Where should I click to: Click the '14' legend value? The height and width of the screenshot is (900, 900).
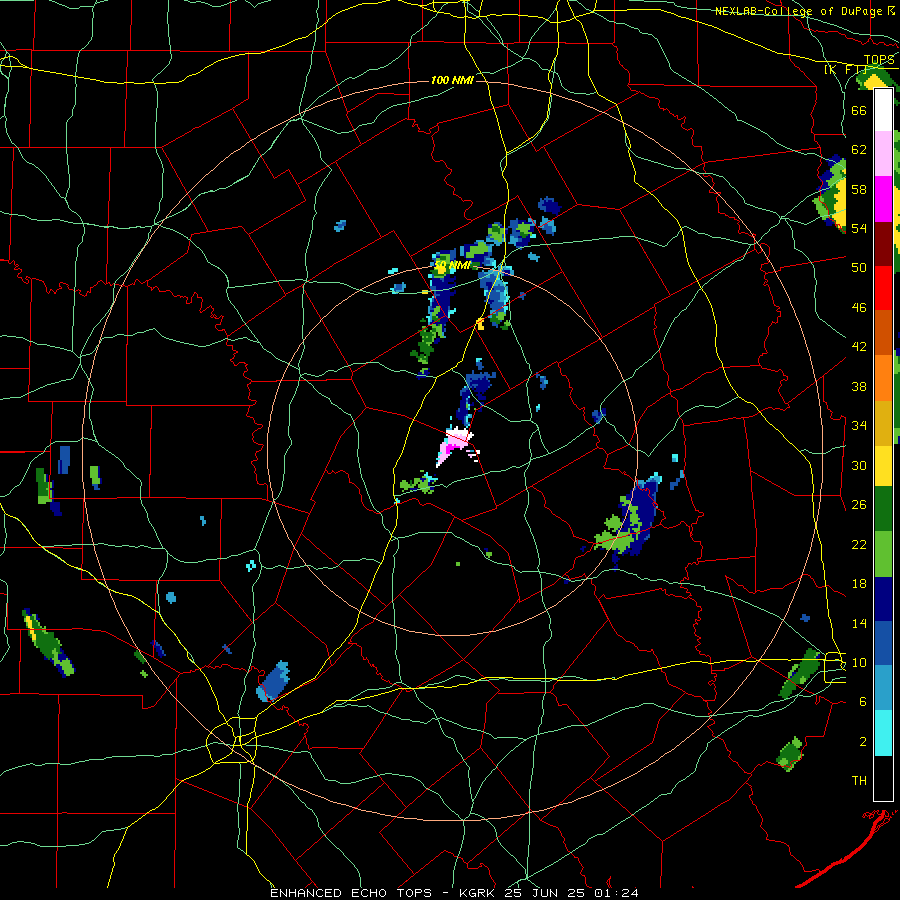click(859, 623)
